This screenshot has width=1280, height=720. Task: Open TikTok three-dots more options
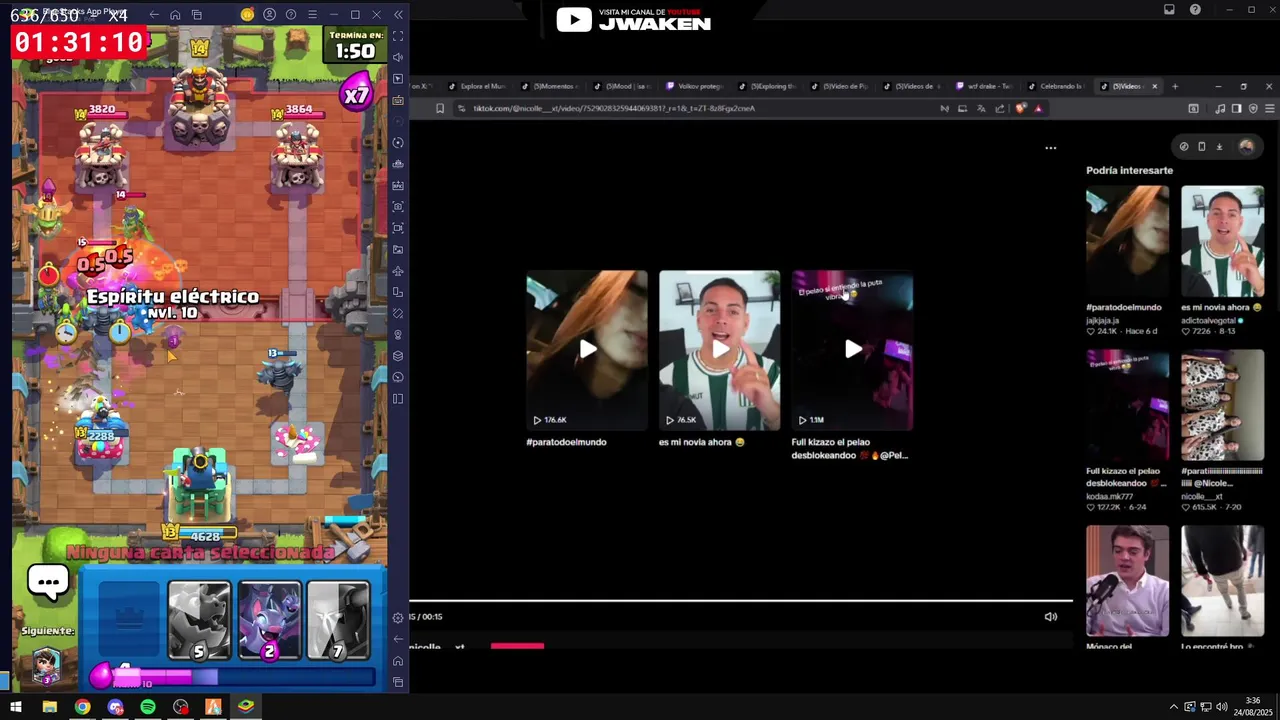[1050, 148]
